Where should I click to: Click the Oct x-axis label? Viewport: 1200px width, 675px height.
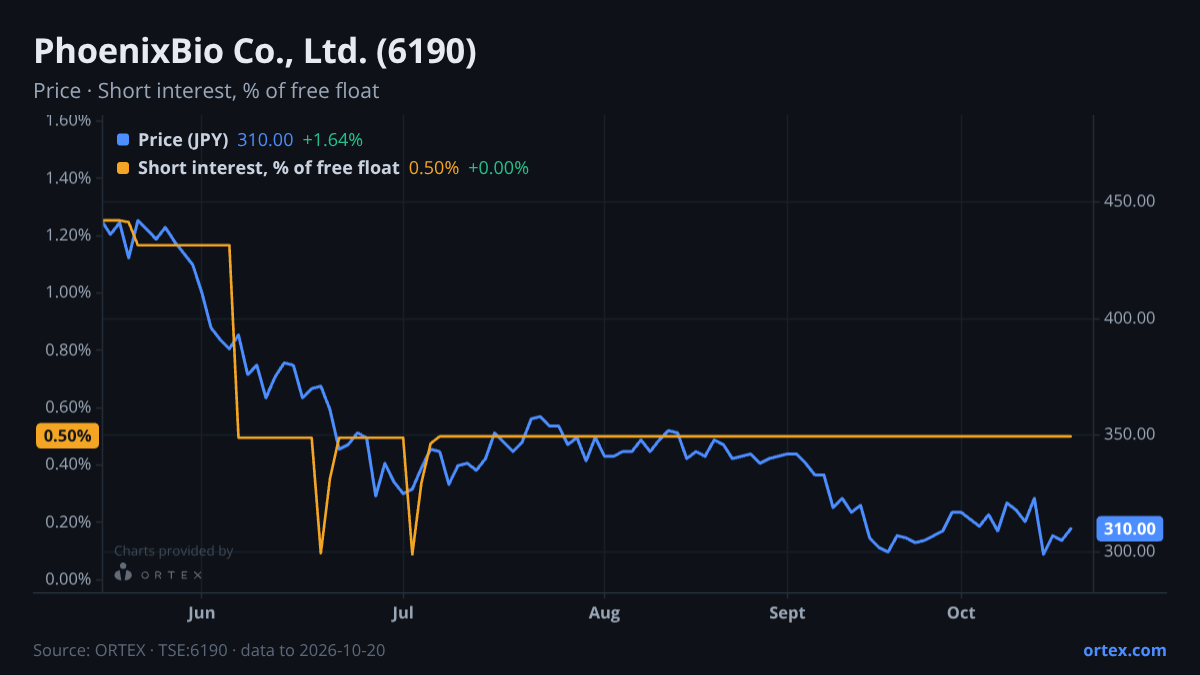pos(961,612)
